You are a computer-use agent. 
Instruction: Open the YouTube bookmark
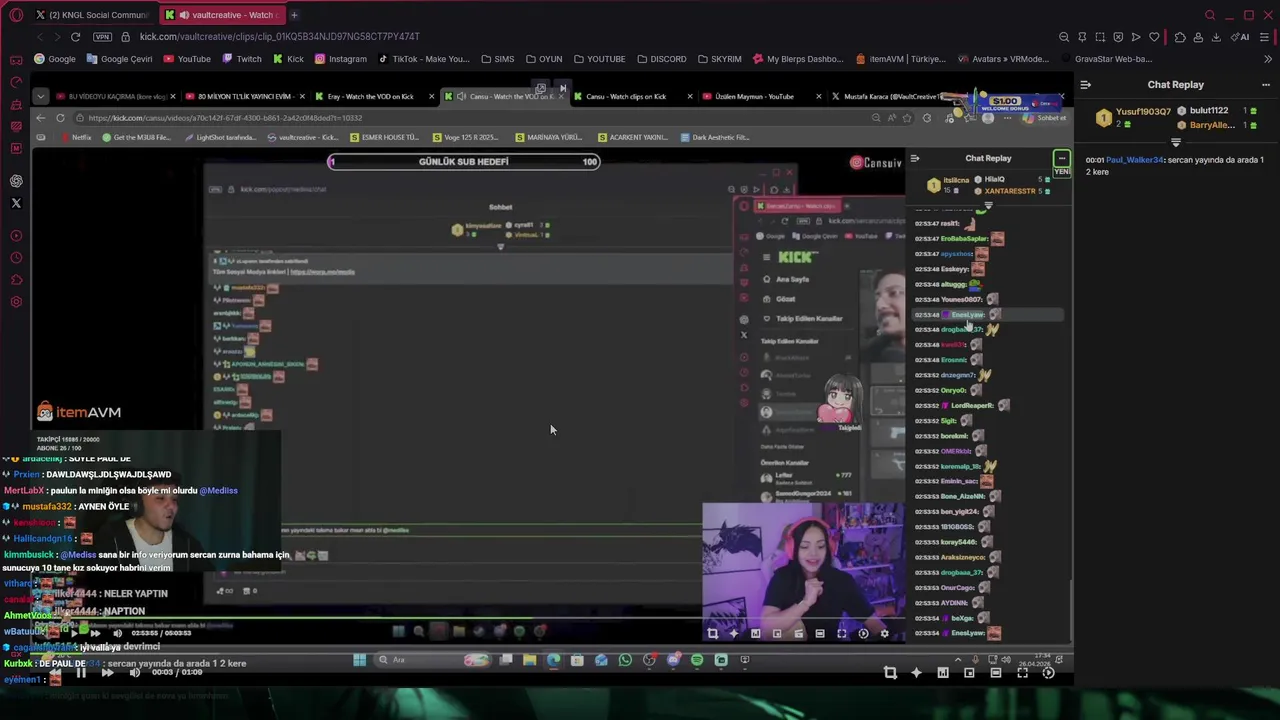[x=187, y=59]
